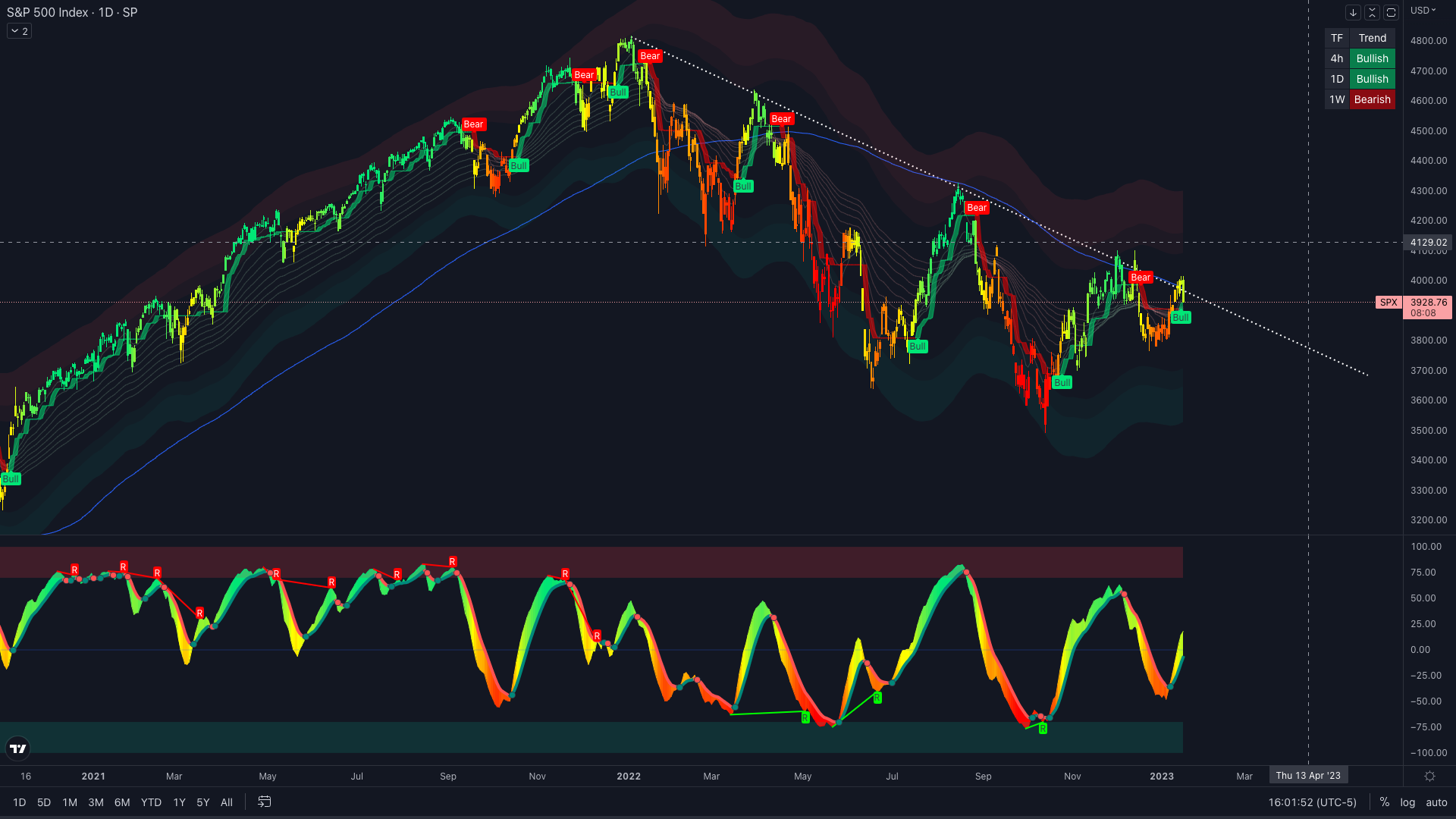Click the maximize pane icon
The height and width of the screenshot is (819, 1456).
(1391, 12)
